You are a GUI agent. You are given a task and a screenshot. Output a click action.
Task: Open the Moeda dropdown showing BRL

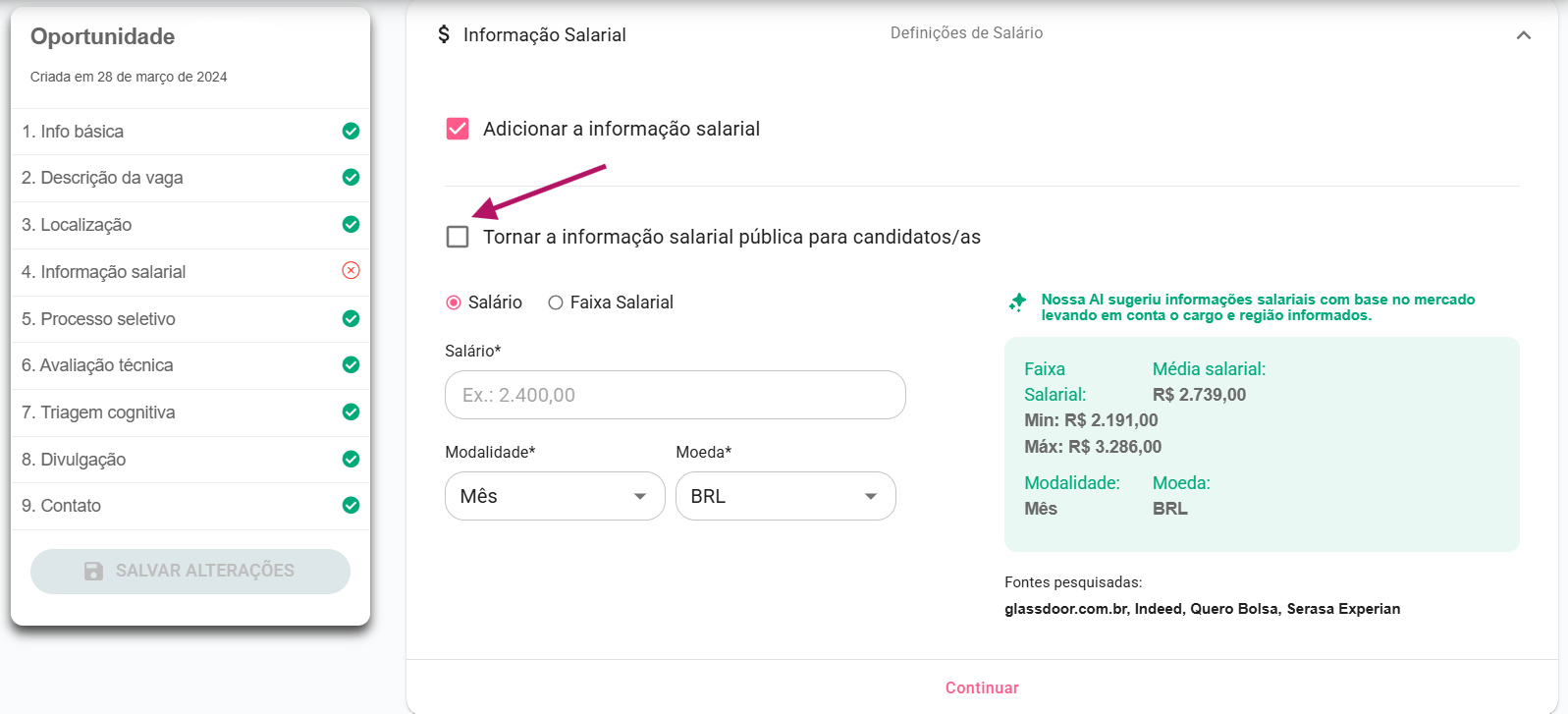(785, 496)
